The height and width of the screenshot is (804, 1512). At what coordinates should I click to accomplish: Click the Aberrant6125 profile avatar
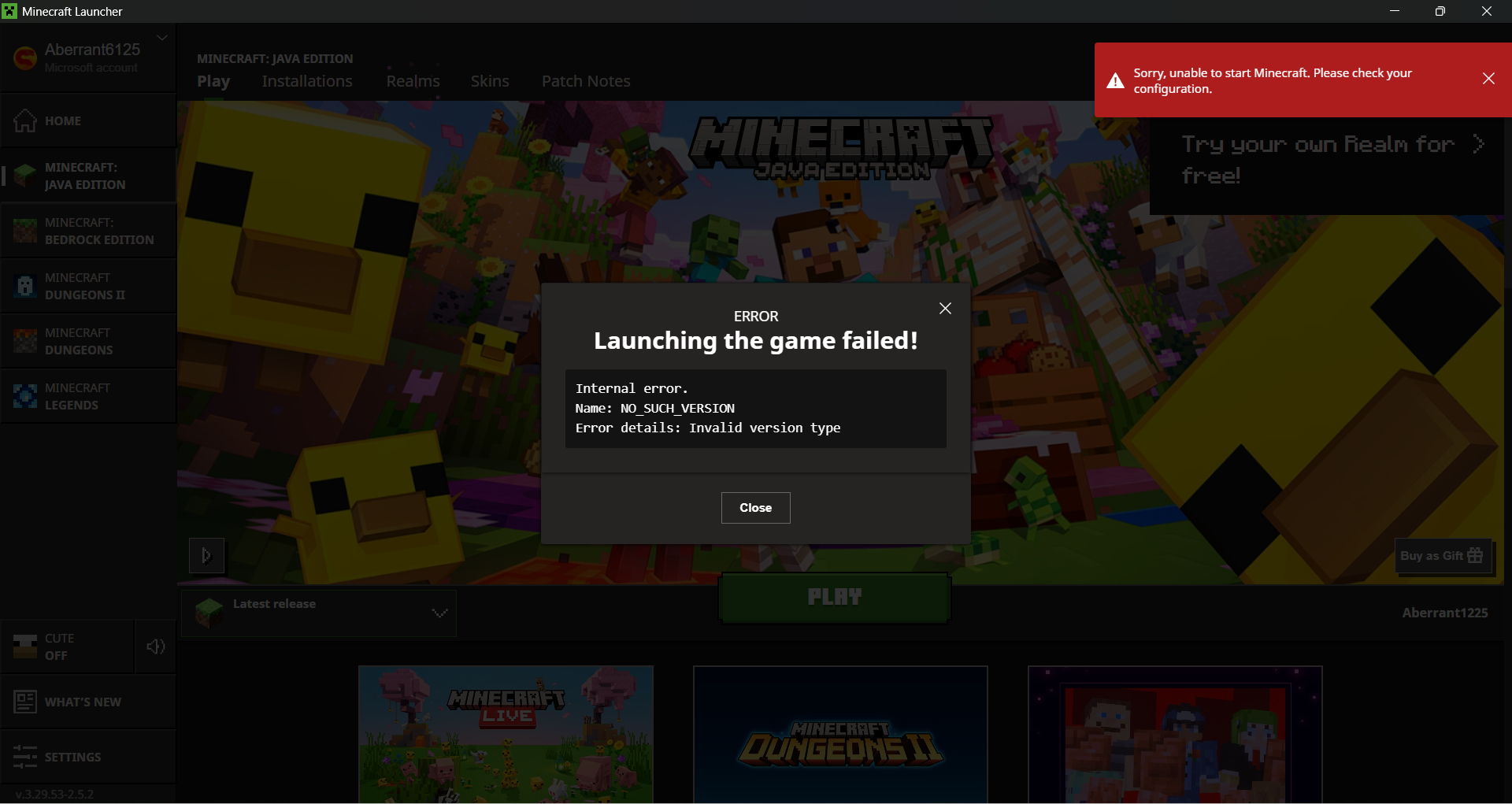point(25,57)
